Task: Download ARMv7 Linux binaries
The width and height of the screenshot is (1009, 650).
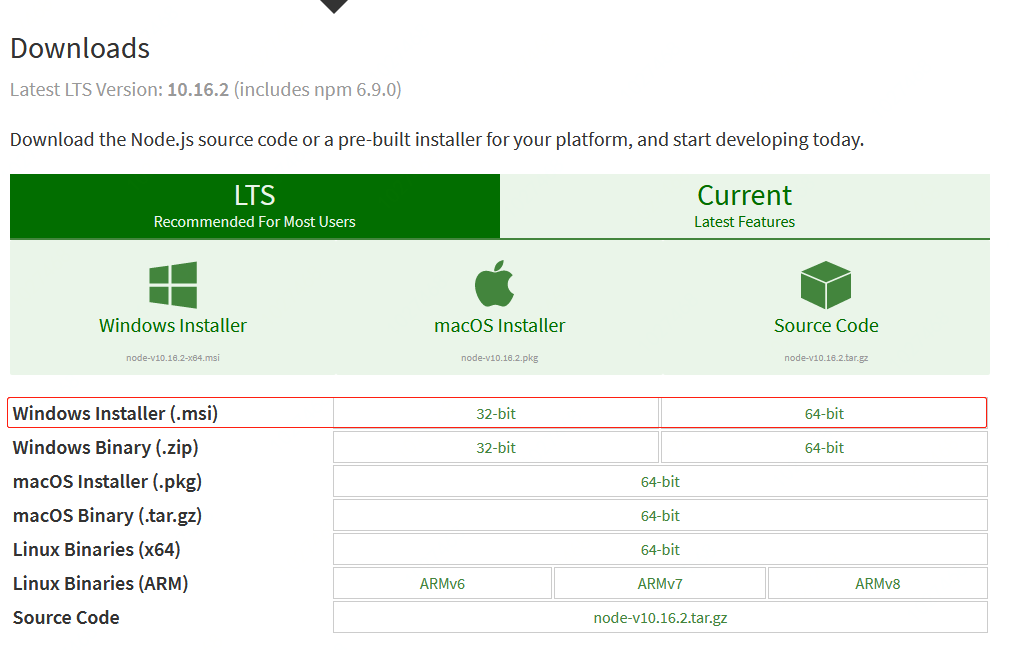Action: pos(660,584)
